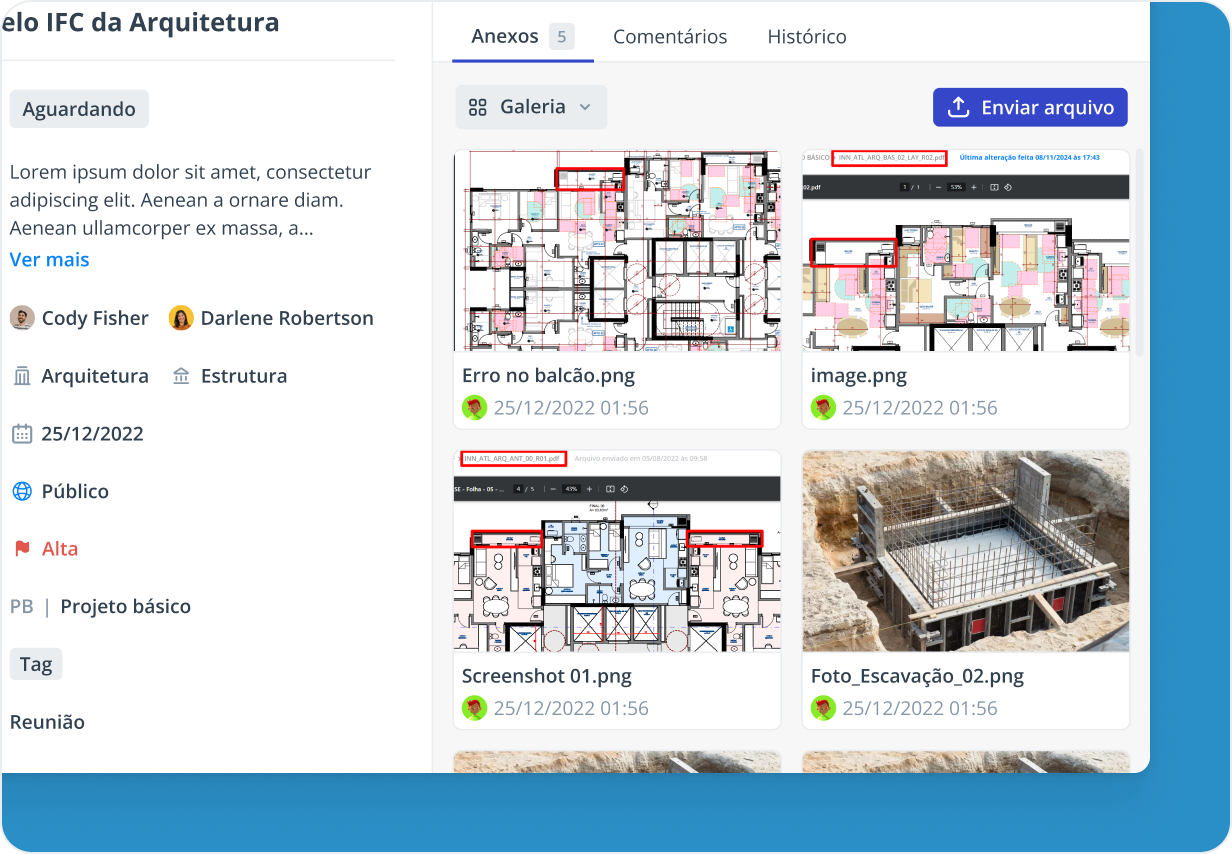Click the due date 25/12/2022 in details
The height and width of the screenshot is (854, 1232).
pyautogui.click(x=92, y=434)
